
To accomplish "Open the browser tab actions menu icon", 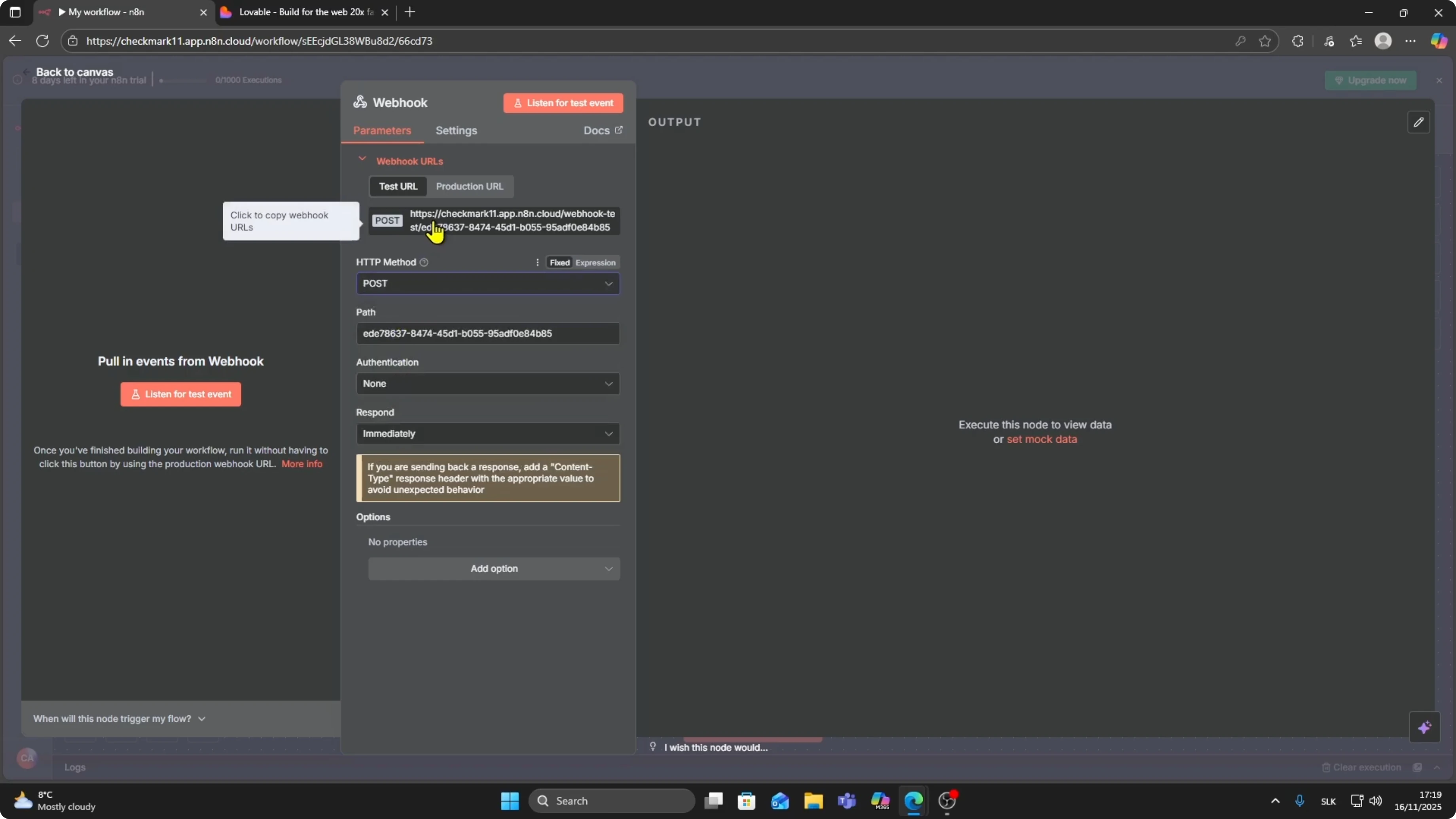I will pos(15,12).
